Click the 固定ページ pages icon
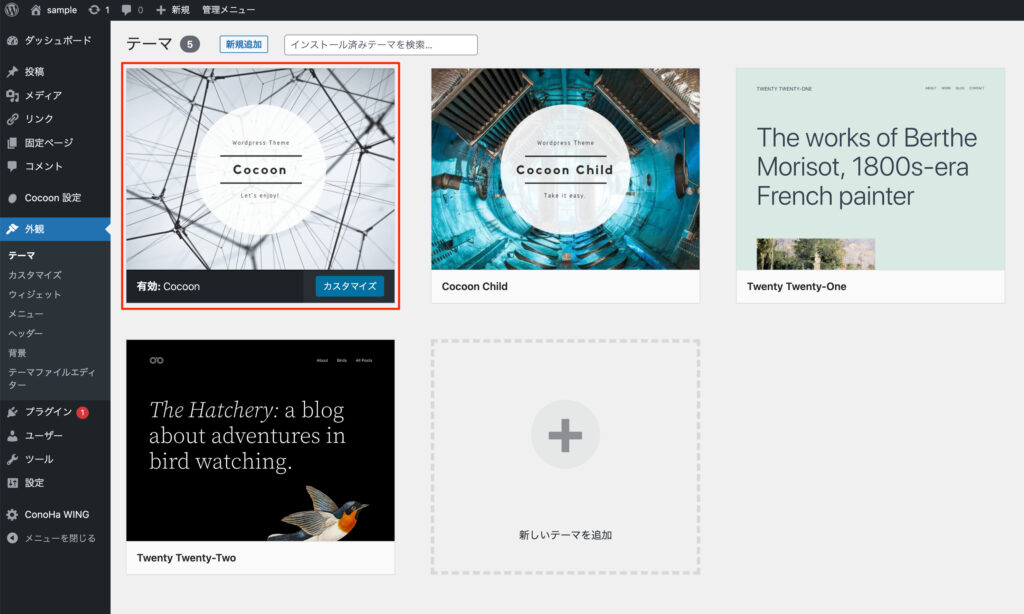Viewport: 1024px width, 614px height. click(x=12, y=142)
